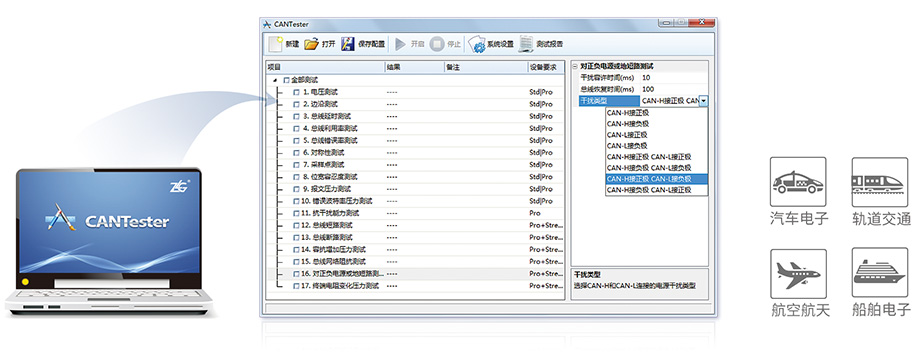Choose CAN-L接负极 from the list

pyautogui.click(x=656, y=146)
